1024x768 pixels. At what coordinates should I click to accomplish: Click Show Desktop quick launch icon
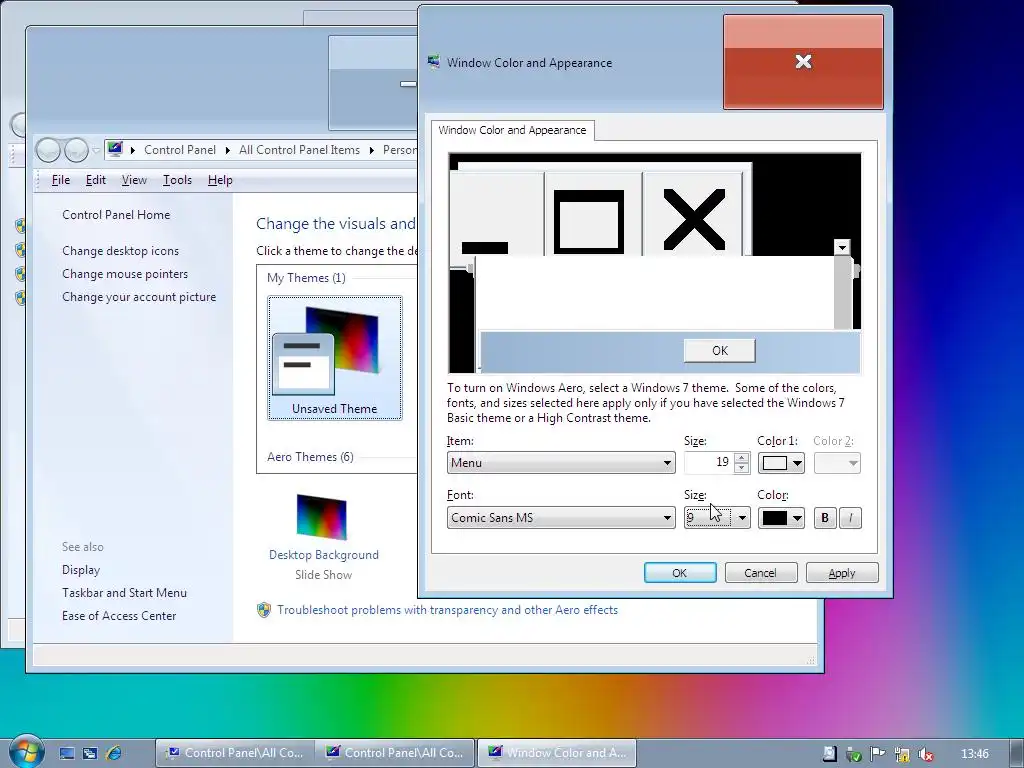pos(67,753)
